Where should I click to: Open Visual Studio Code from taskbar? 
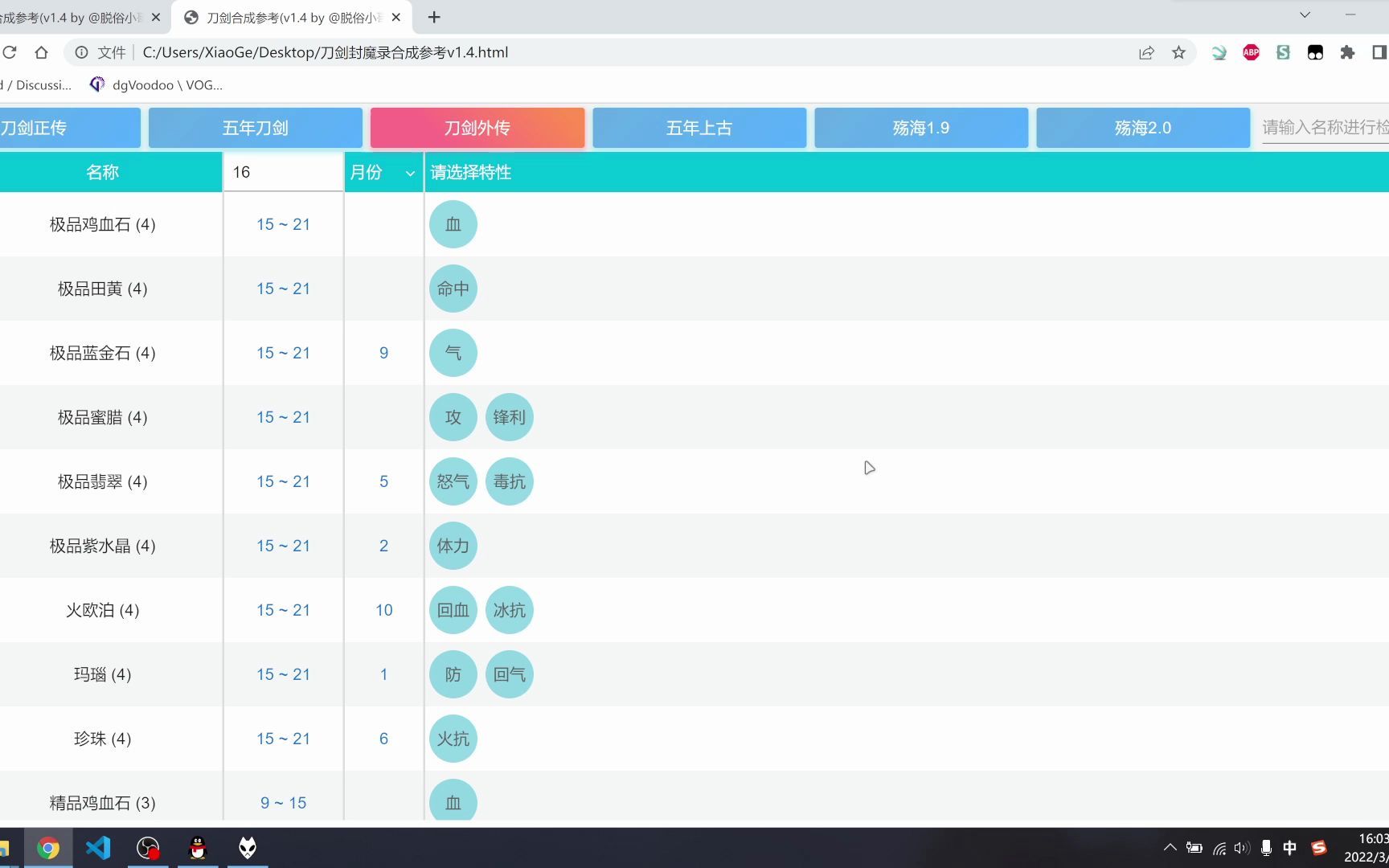(98, 848)
